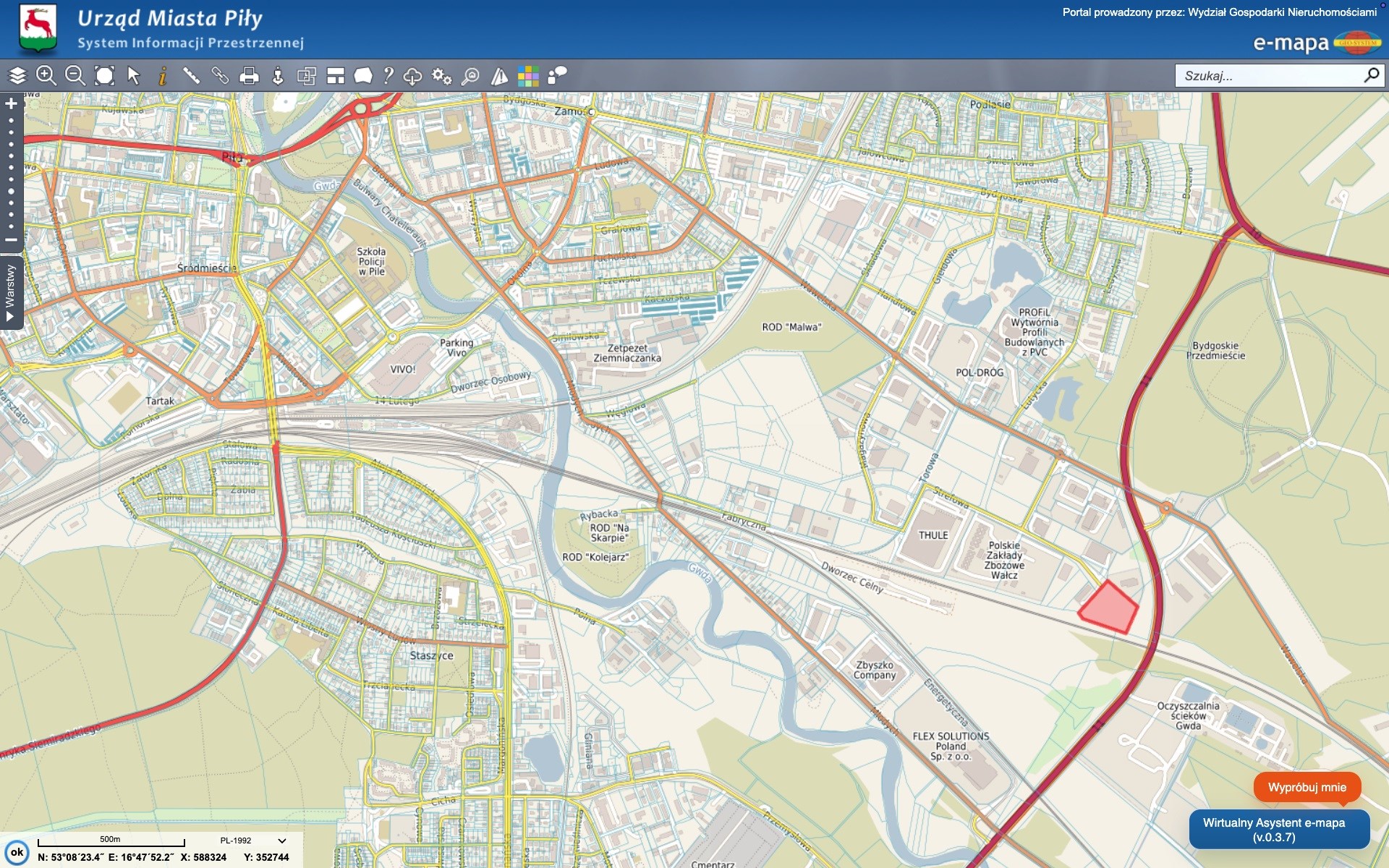
Task: Click the full extent view icon
Action: (x=105, y=75)
